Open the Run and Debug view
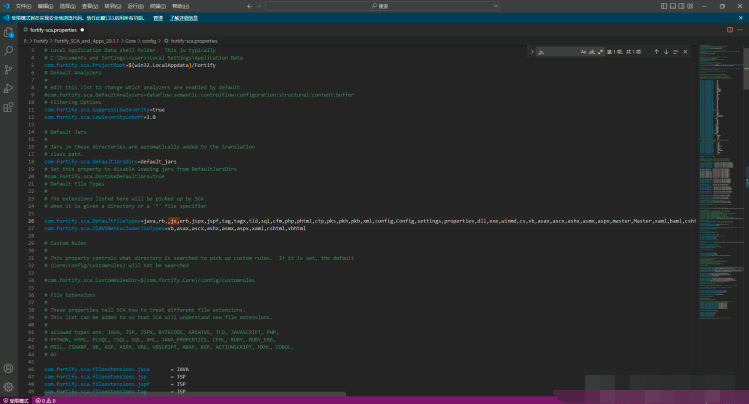Viewport: 749px width, 404px height. pyautogui.click(x=8, y=88)
